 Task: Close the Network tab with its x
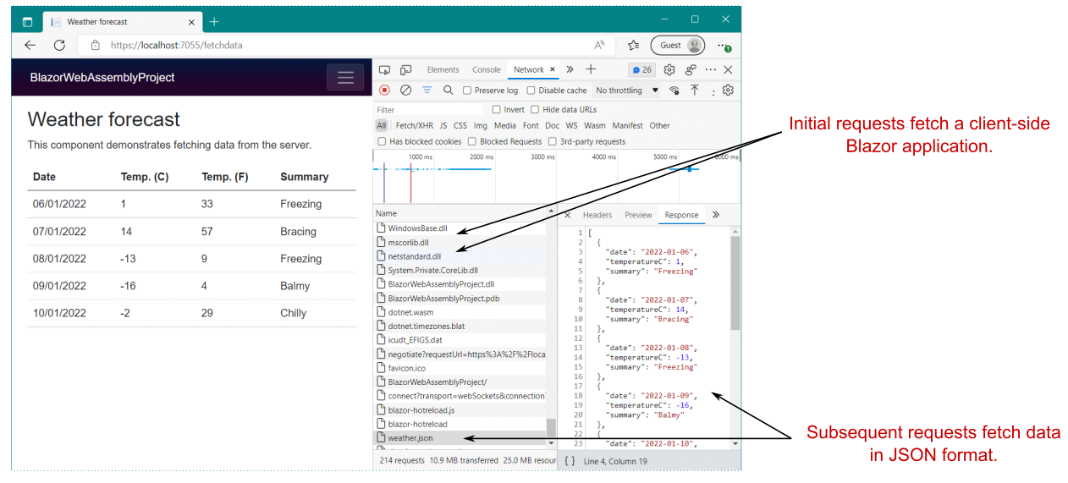552,69
